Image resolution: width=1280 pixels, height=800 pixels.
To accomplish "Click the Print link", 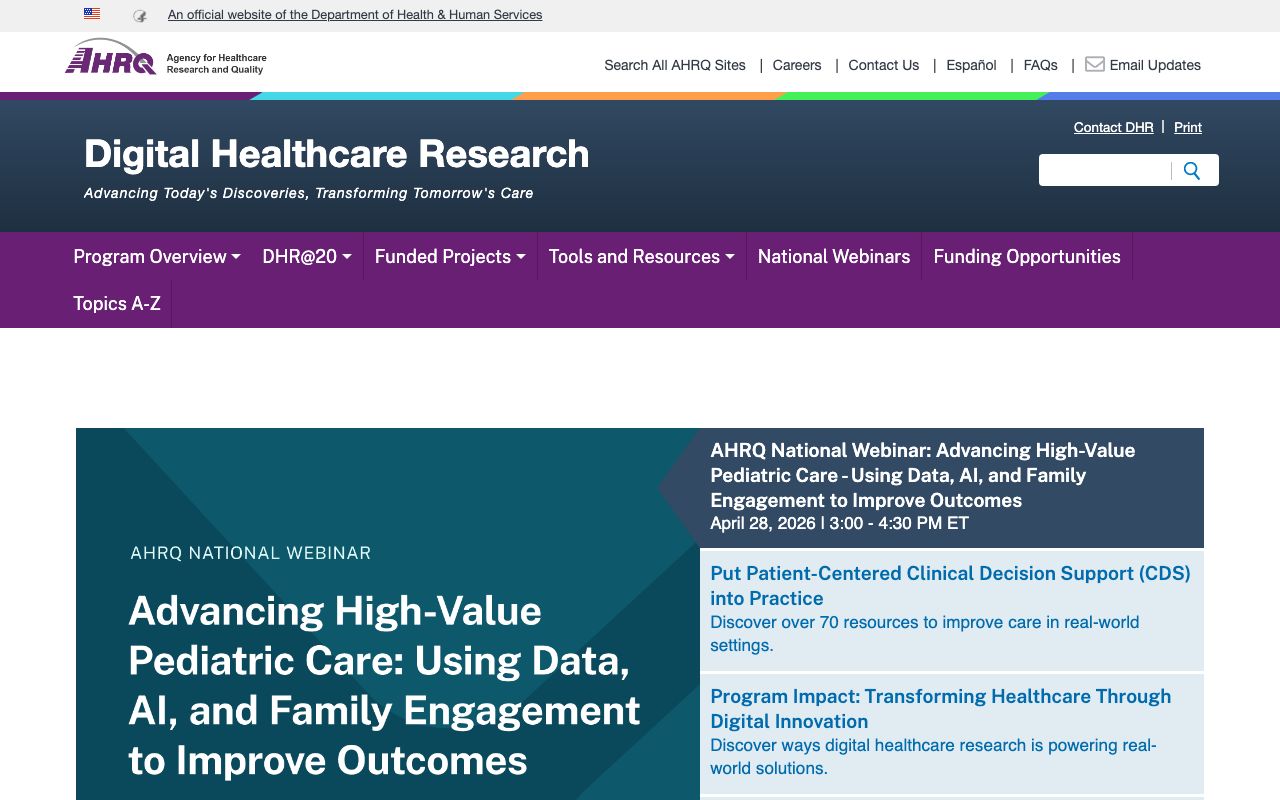I will [1188, 127].
